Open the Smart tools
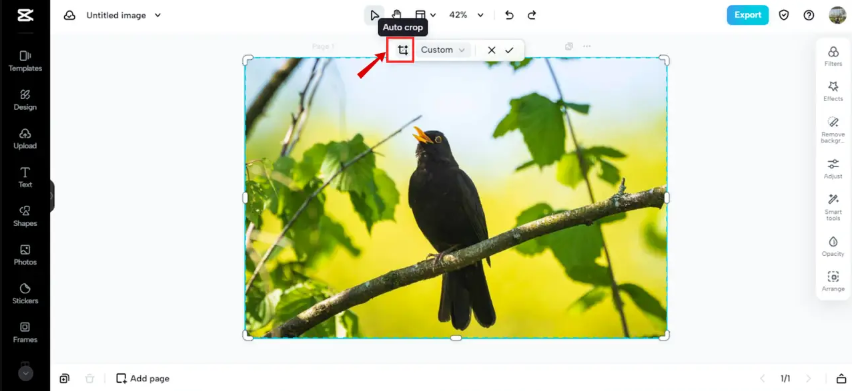 click(x=833, y=207)
